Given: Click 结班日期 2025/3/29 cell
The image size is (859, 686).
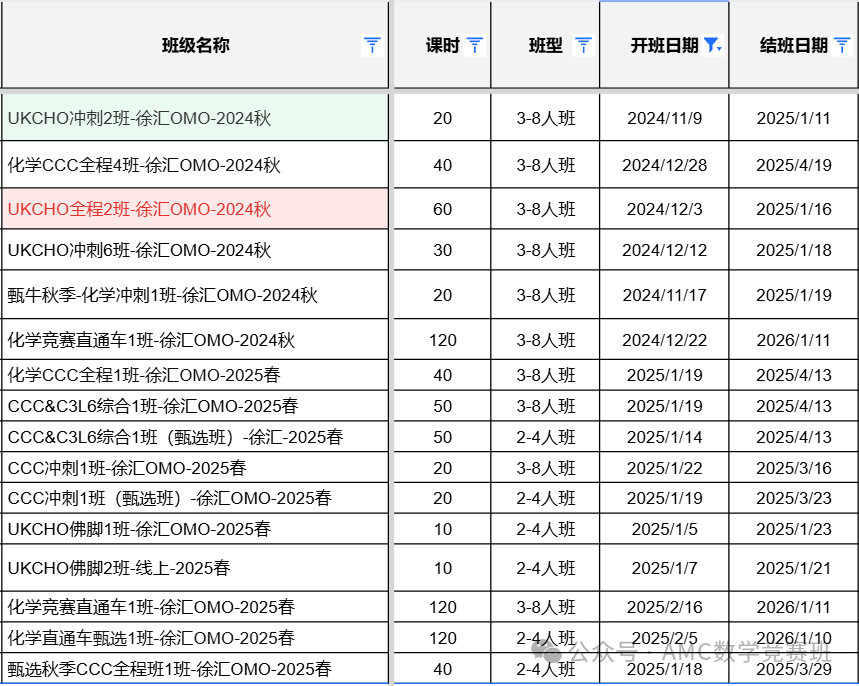Looking at the screenshot, I should (794, 669).
